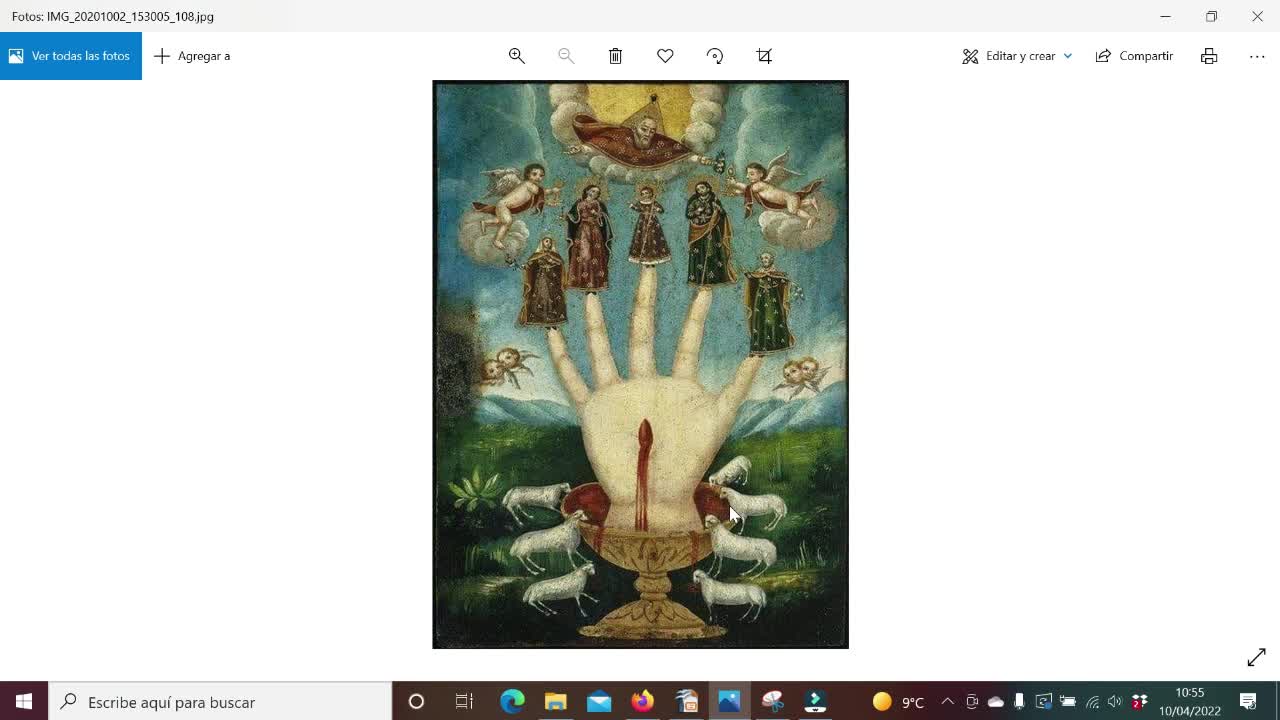This screenshot has height=720, width=1280.
Task: Open OneDrive cloud tray icon
Action: [x=996, y=702]
